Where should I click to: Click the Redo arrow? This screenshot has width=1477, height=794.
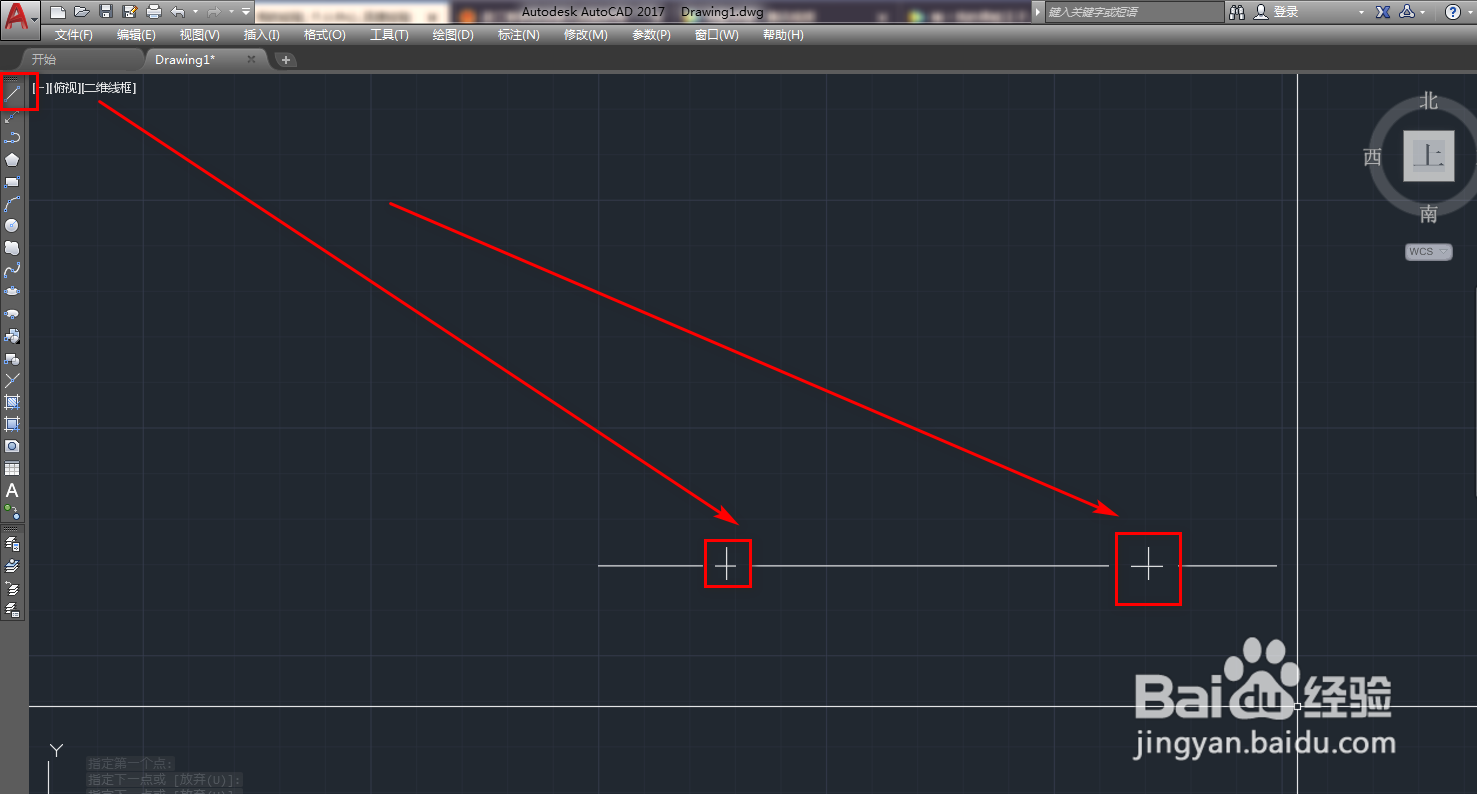tap(213, 12)
